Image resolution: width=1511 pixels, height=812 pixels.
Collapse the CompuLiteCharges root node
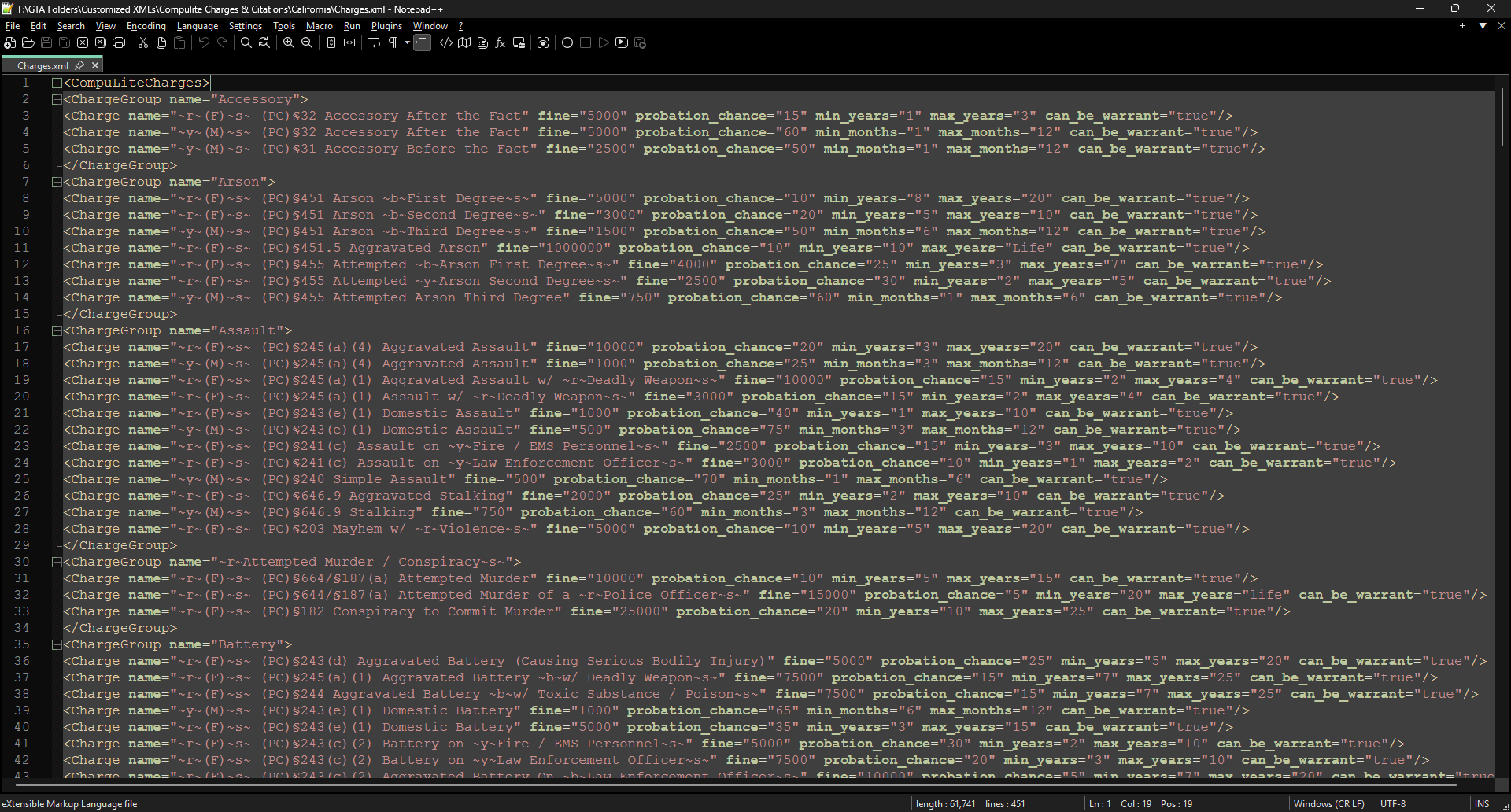(57, 83)
